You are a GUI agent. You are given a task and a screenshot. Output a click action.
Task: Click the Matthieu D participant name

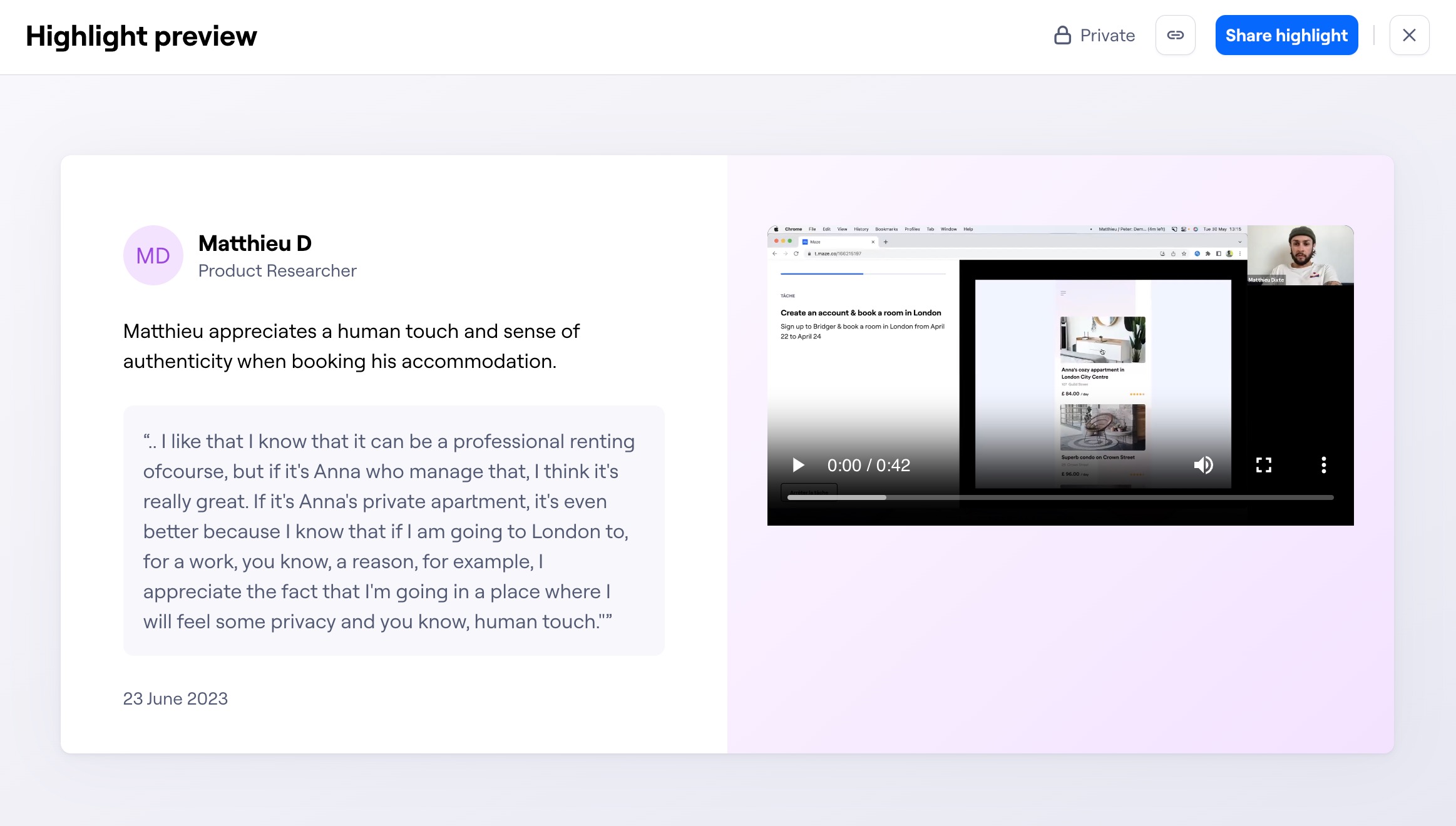click(255, 243)
